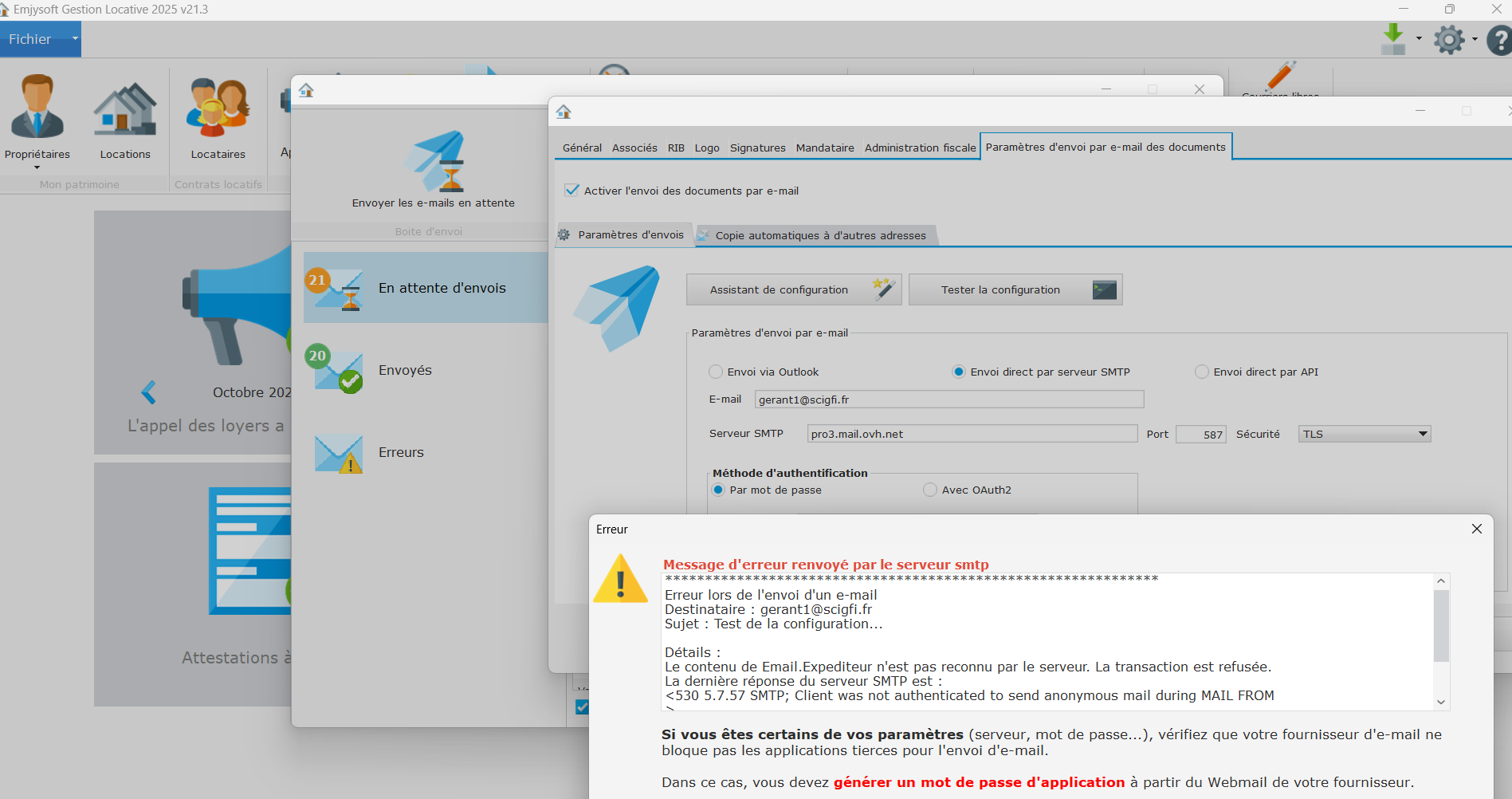Expand the Sécurité TLS dropdown
The image size is (1512, 799).
click(1422, 435)
